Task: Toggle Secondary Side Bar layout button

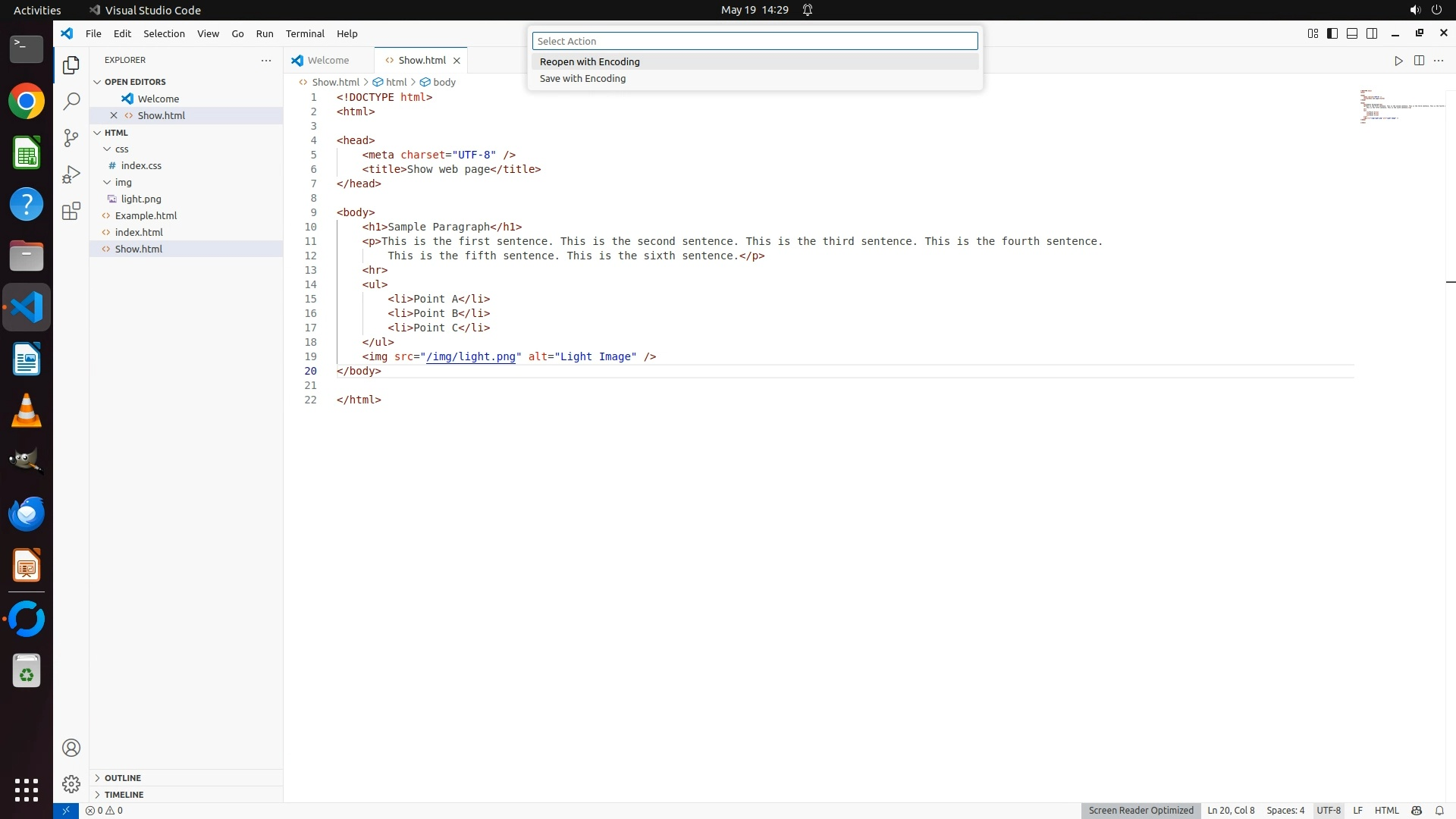Action: point(1372,33)
